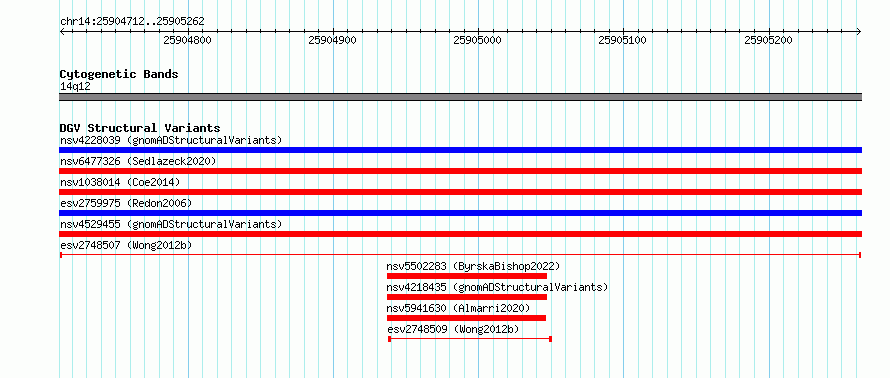The image size is (890, 378).
Task: Select the red bar under nsv6477326
Action: tap(460, 171)
